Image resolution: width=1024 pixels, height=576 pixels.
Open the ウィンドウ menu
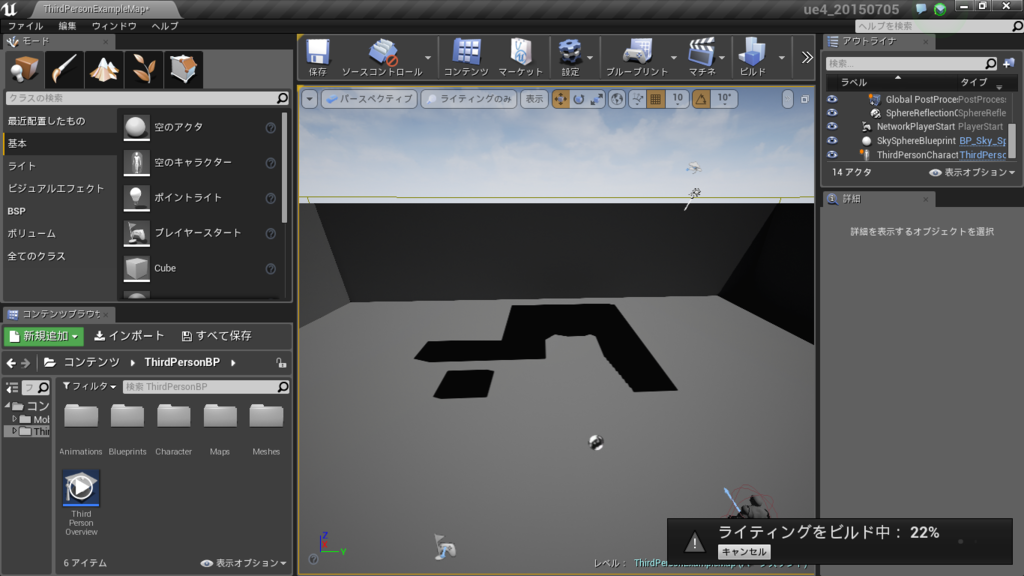[114, 26]
